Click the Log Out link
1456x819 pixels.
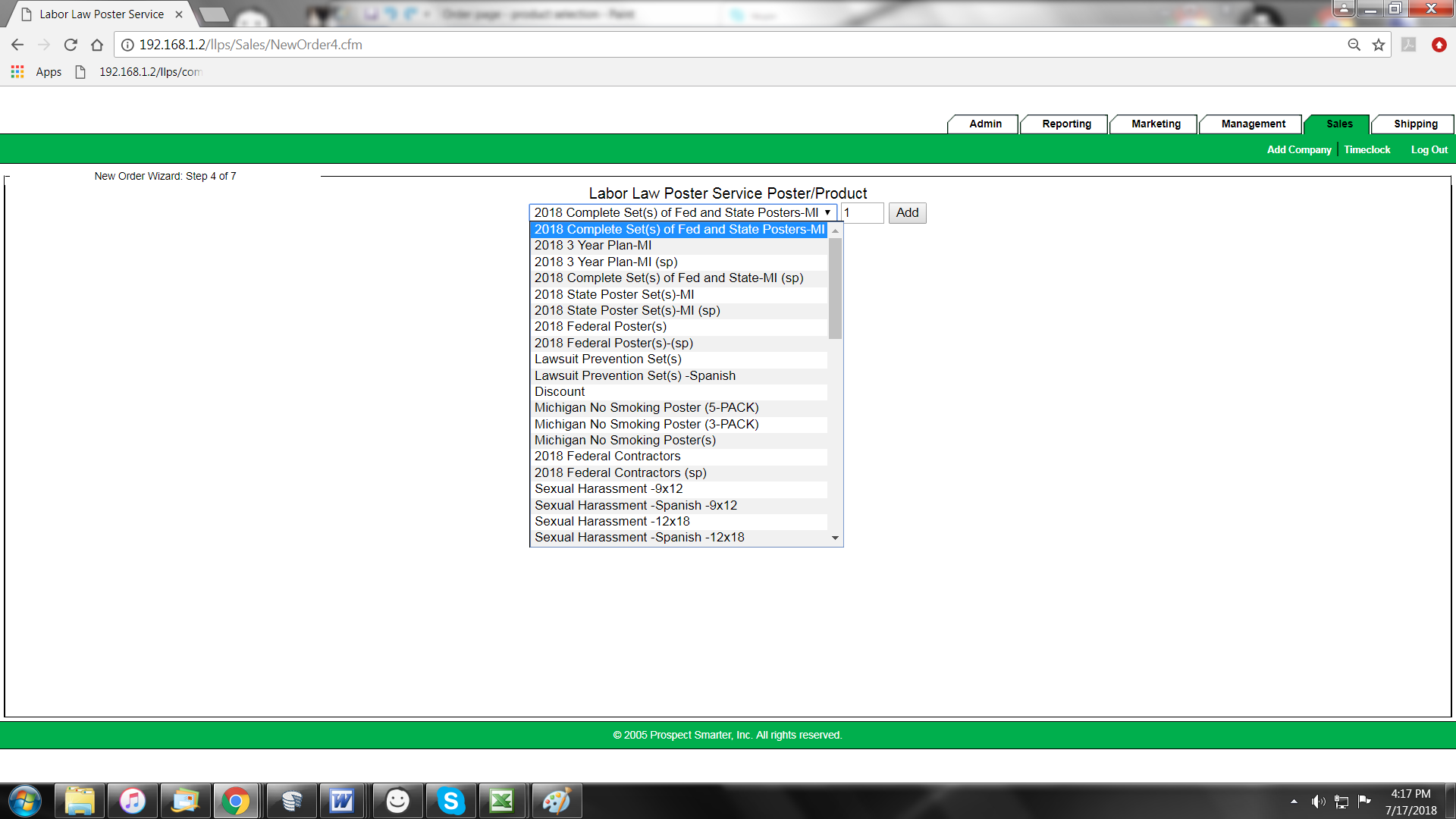pos(1429,149)
